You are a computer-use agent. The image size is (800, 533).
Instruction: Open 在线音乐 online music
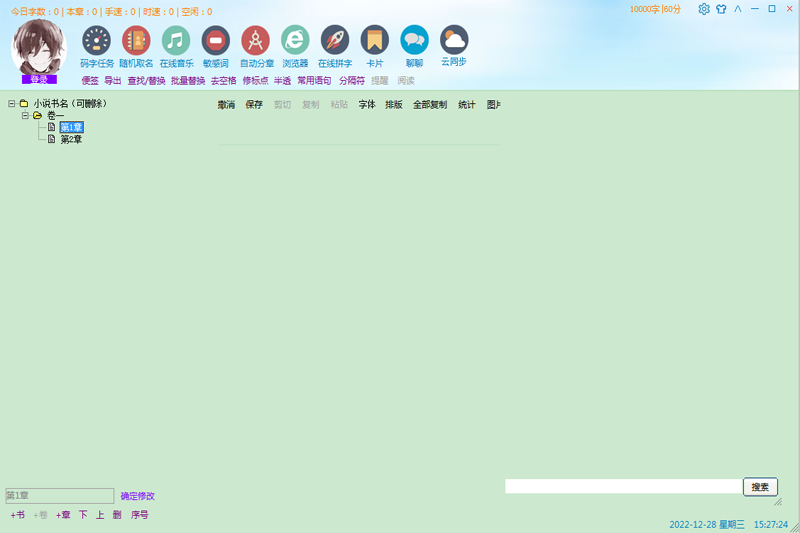(176, 41)
